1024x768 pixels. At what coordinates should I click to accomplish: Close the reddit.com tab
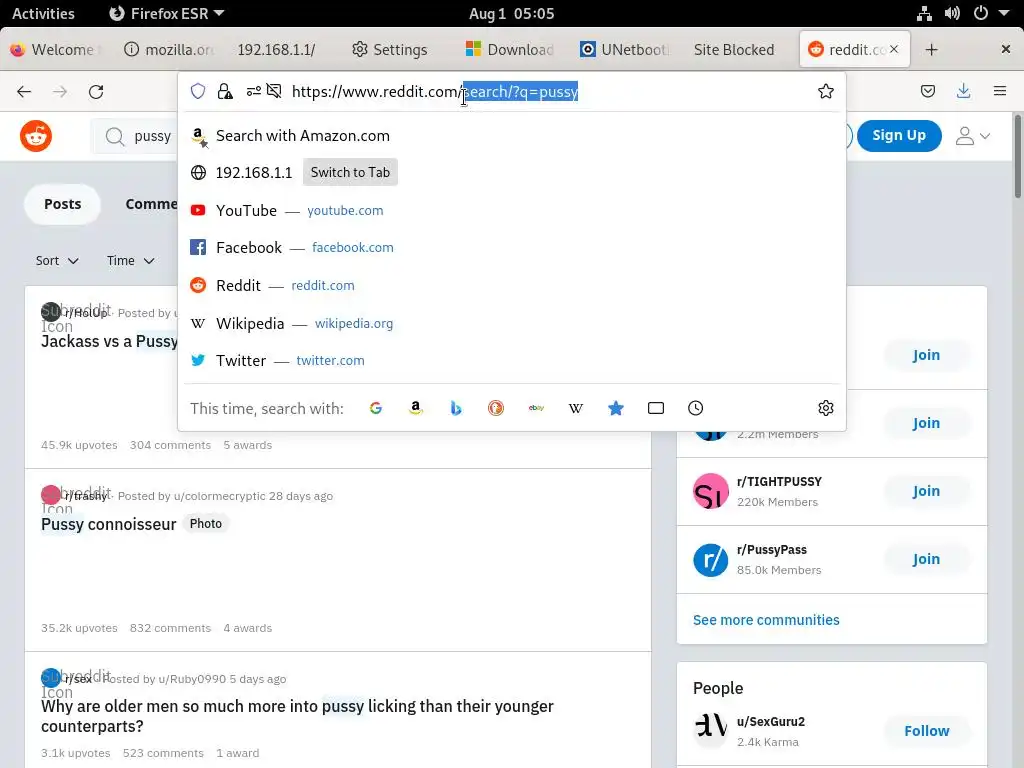tap(894, 49)
